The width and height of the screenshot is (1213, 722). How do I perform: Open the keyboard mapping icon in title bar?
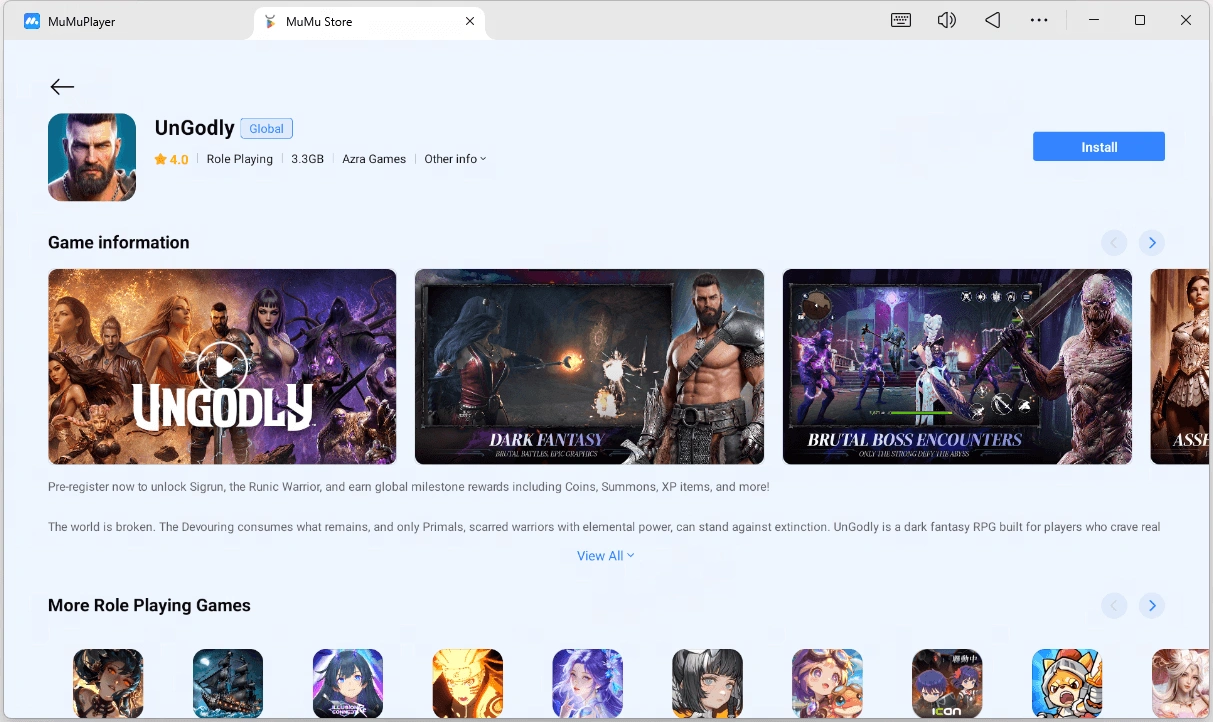(x=901, y=20)
